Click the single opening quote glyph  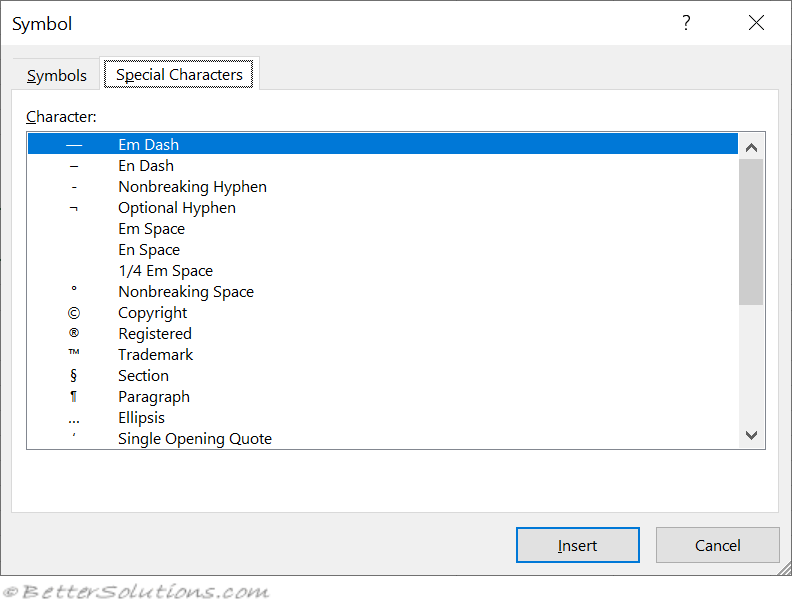74,434
